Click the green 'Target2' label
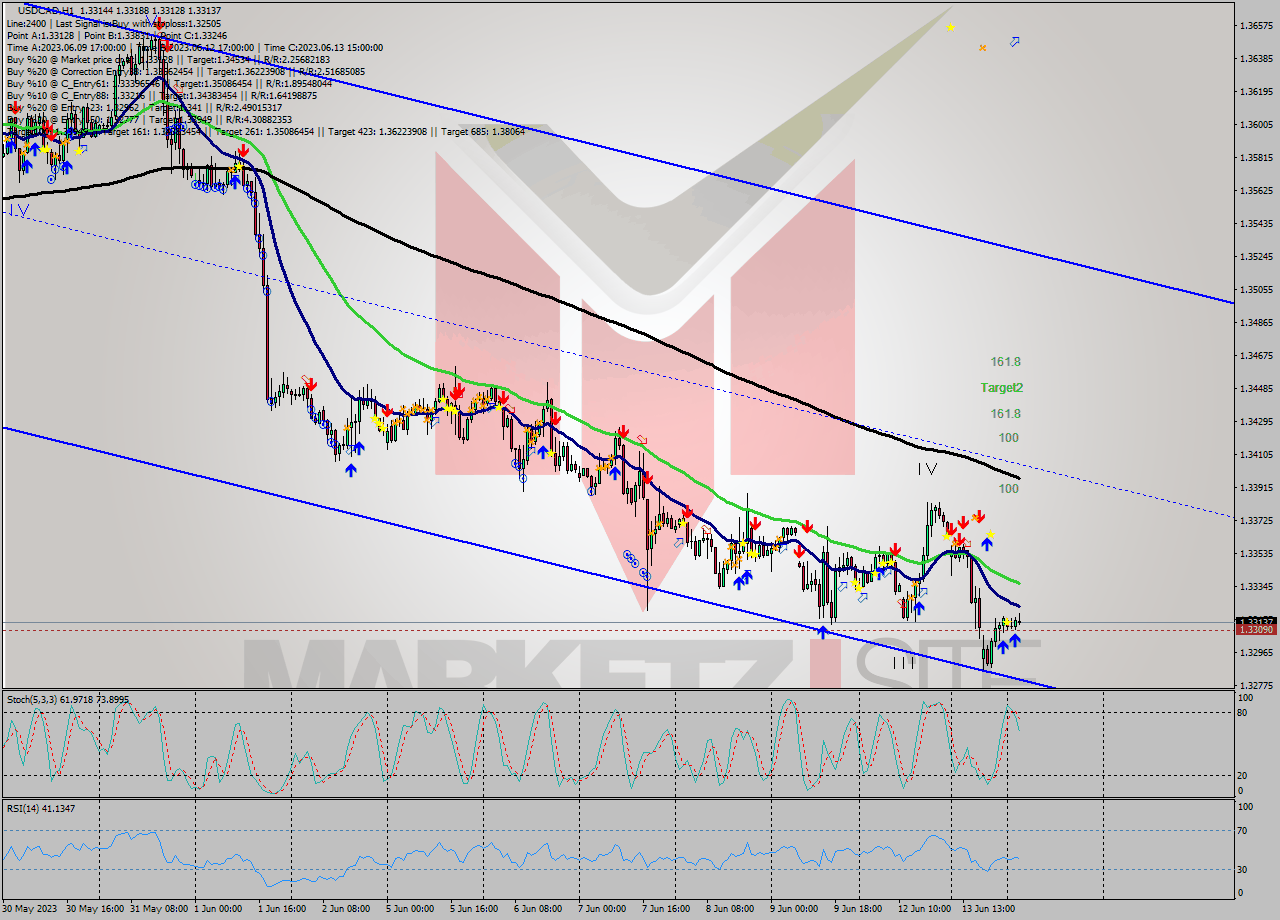1280x920 pixels. (1001, 387)
